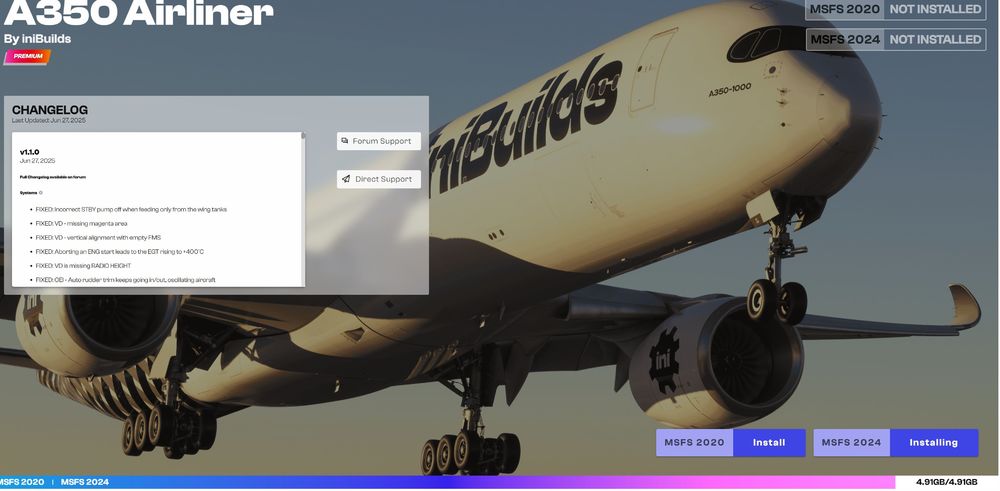This screenshot has width=1000, height=491.
Task: Click the 'By iniBuilds' developer name
Action: coord(38,39)
